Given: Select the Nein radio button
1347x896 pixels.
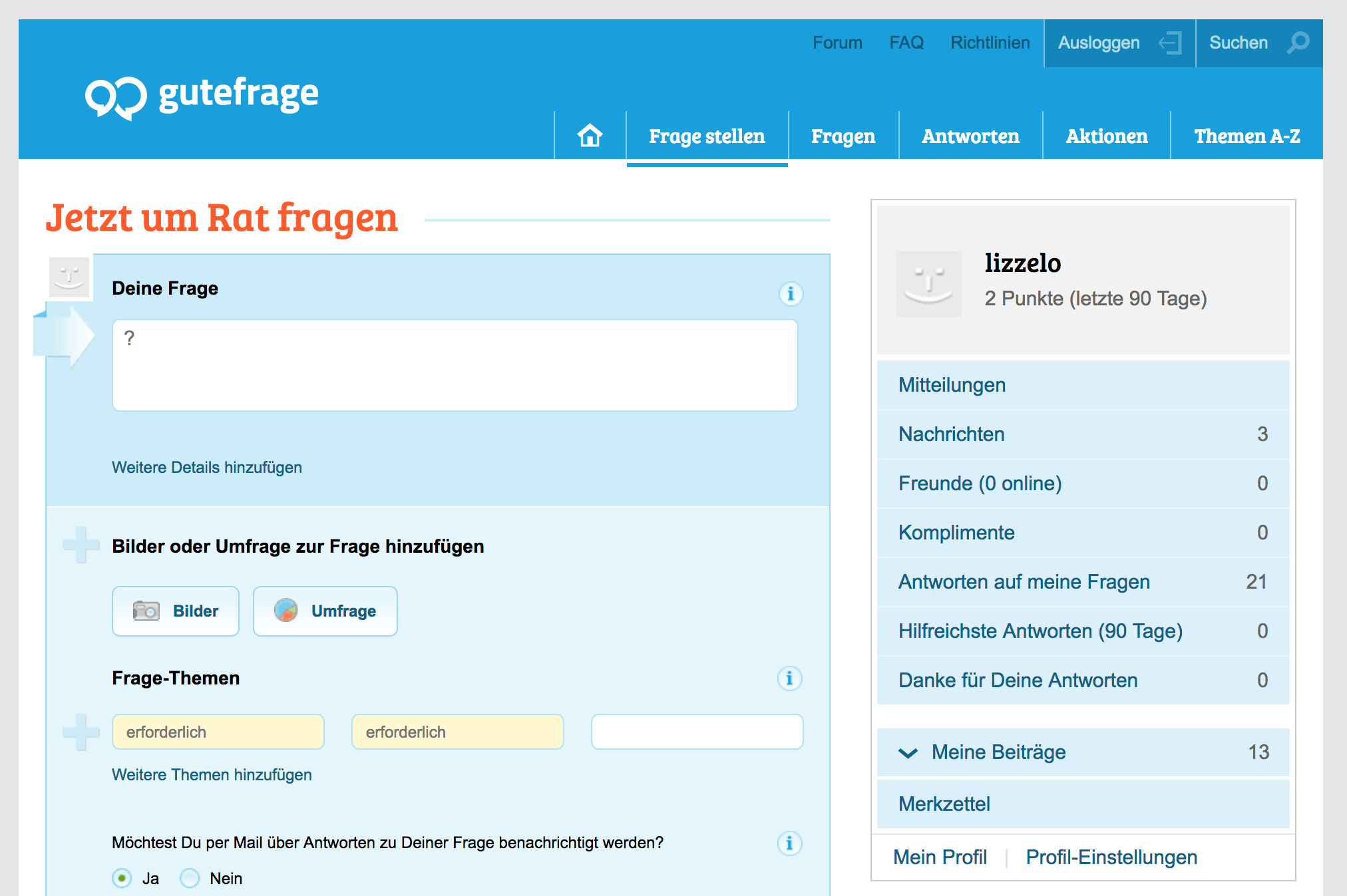Looking at the screenshot, I should click(190, 878).
